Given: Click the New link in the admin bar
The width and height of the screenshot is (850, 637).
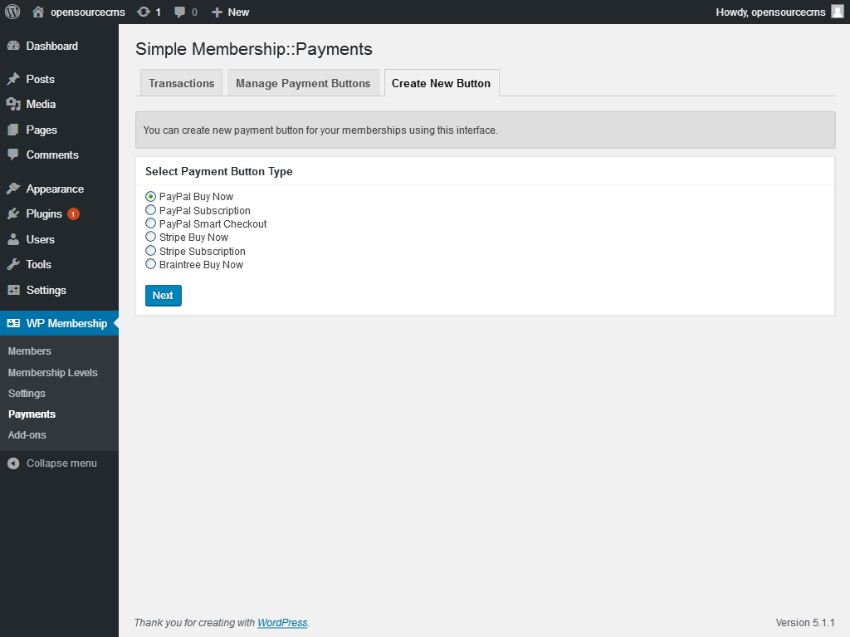Looking at the screenshot, I should tap(239, 12).
